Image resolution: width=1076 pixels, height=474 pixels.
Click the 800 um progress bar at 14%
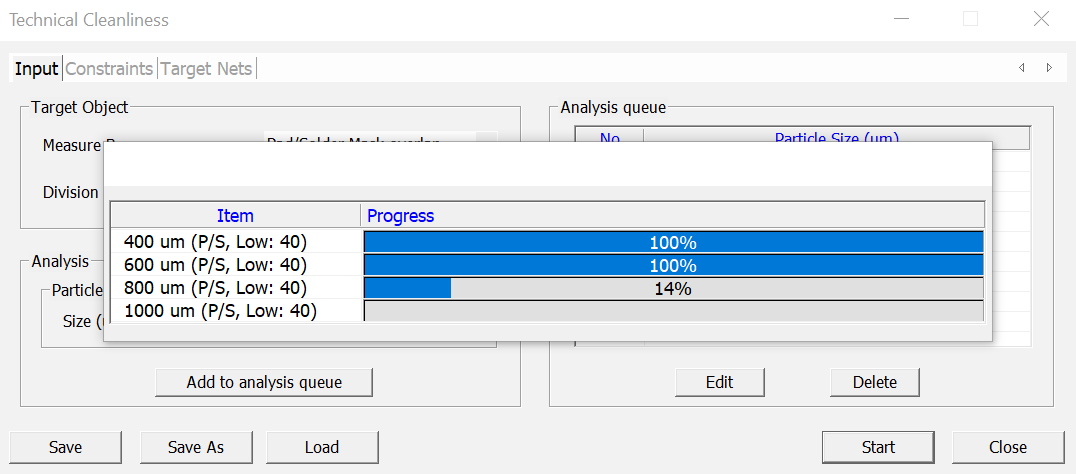tap(673, 289)
